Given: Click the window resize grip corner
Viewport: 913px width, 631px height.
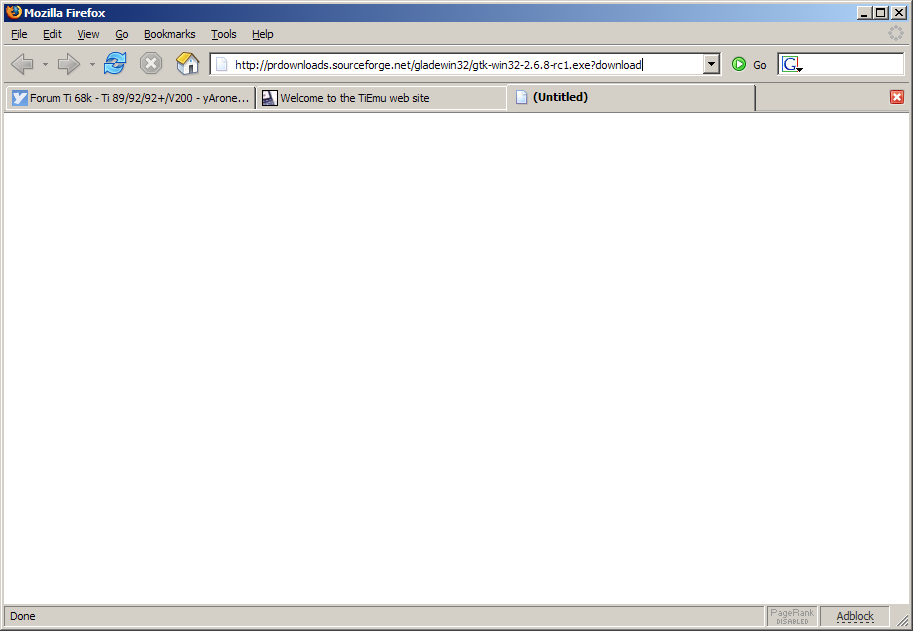Looking at the screenshot, I should pos(902,619).
